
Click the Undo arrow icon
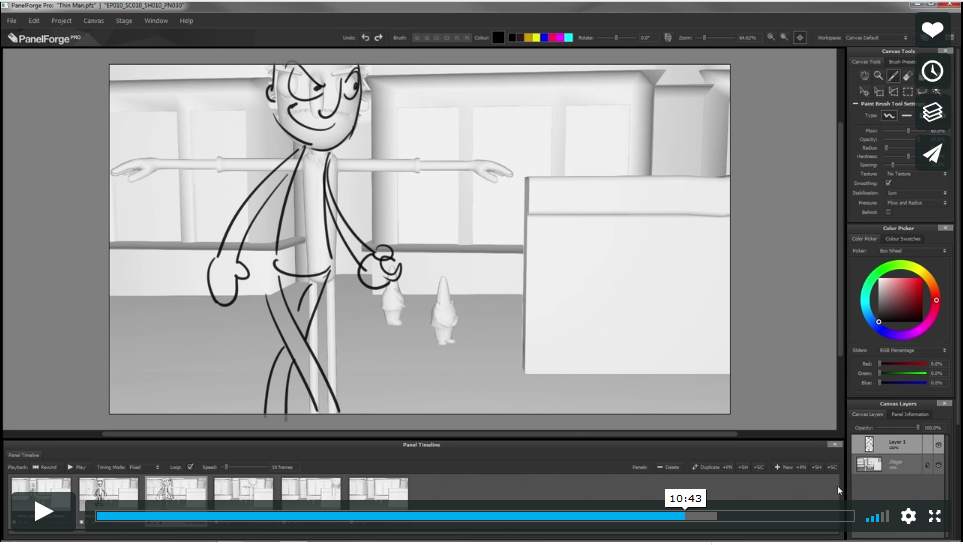[365, 37]
